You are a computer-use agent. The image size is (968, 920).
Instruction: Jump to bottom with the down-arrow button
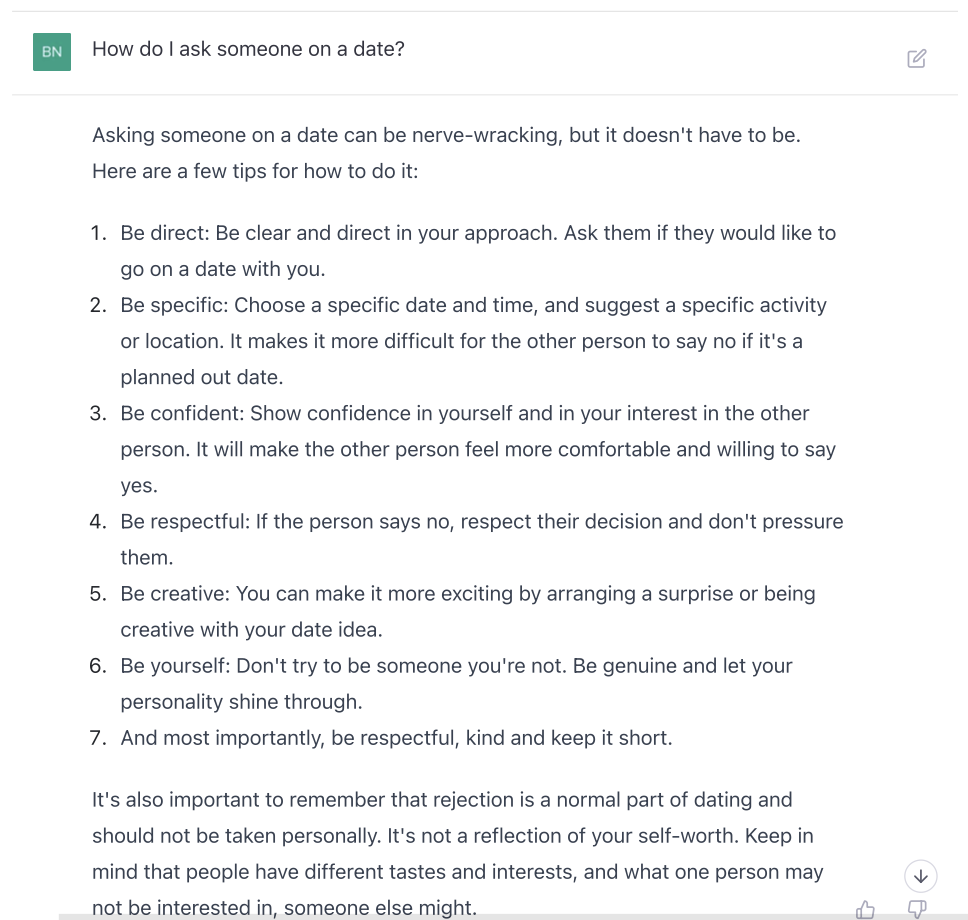pyautogui.click(x=920, y=876)
